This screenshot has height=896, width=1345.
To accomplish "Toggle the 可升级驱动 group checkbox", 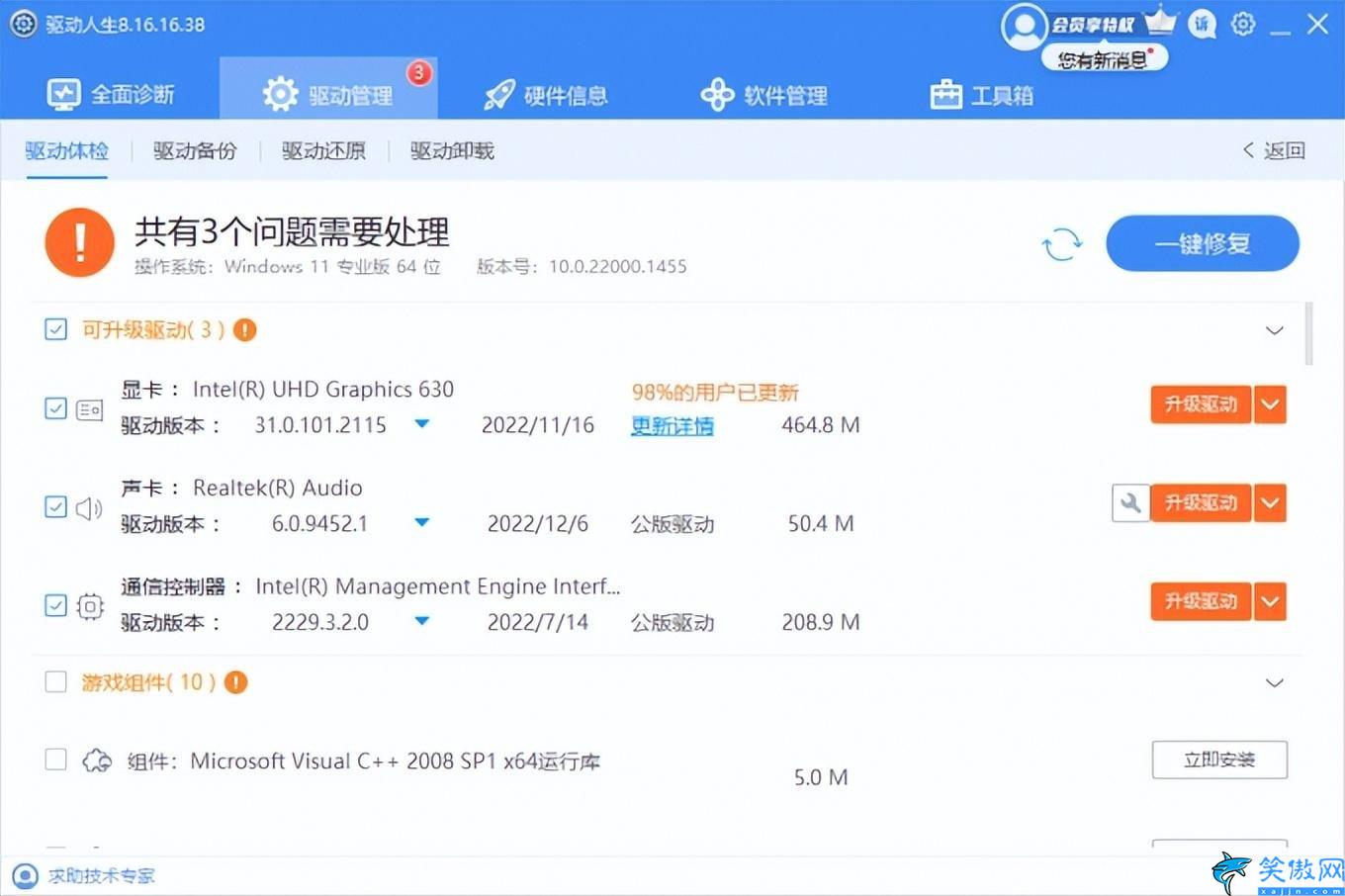I will [56, 330].
